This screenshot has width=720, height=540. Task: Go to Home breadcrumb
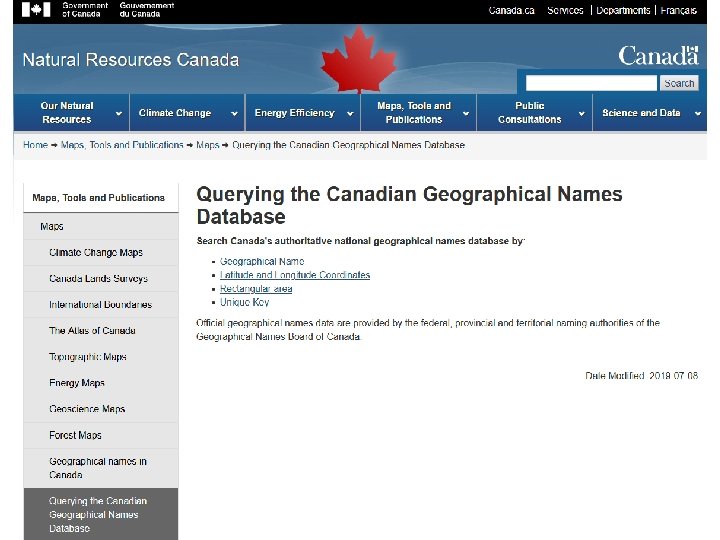[x=35, y=145]
